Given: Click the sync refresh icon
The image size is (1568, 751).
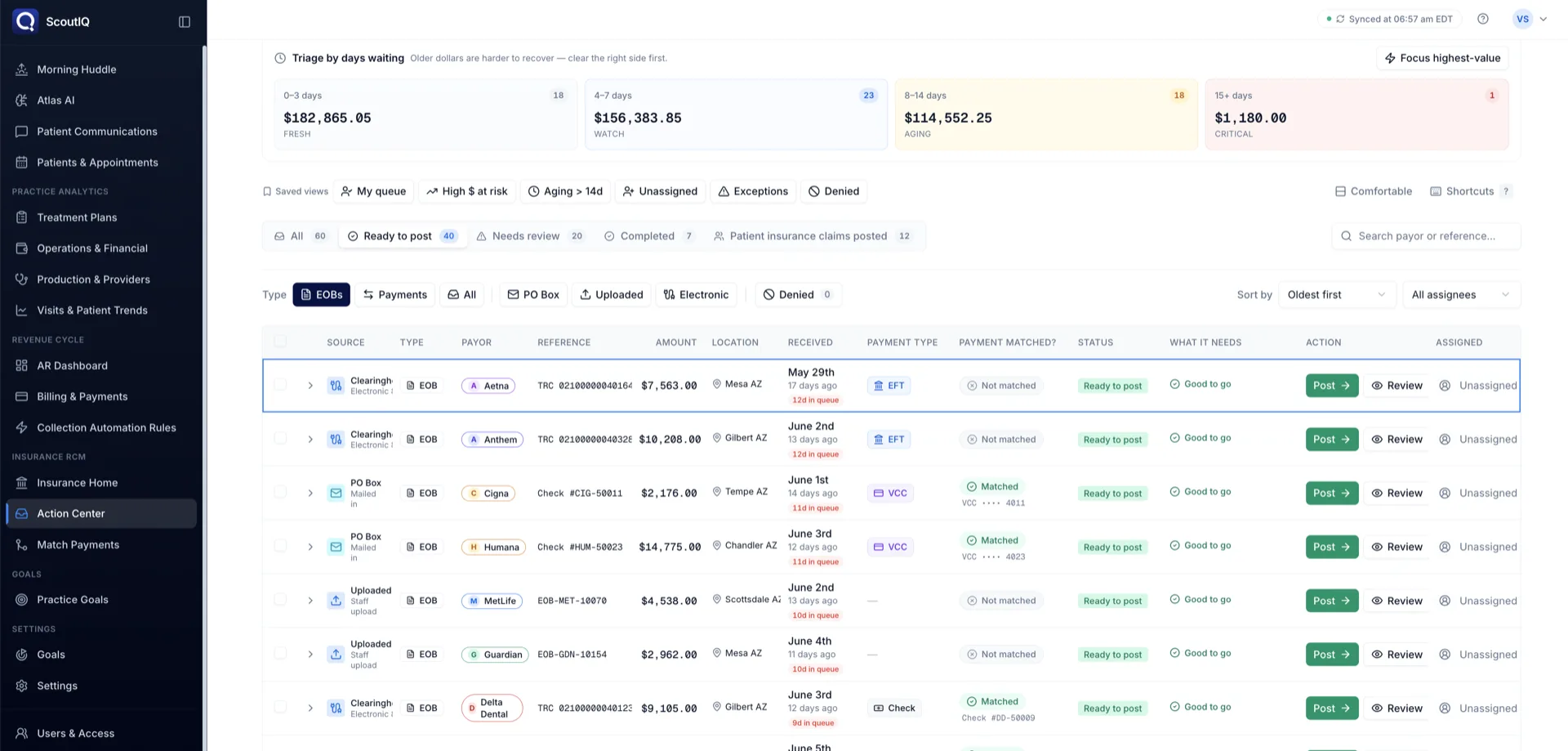Looking at the screenshot, I should point(1340,19).
